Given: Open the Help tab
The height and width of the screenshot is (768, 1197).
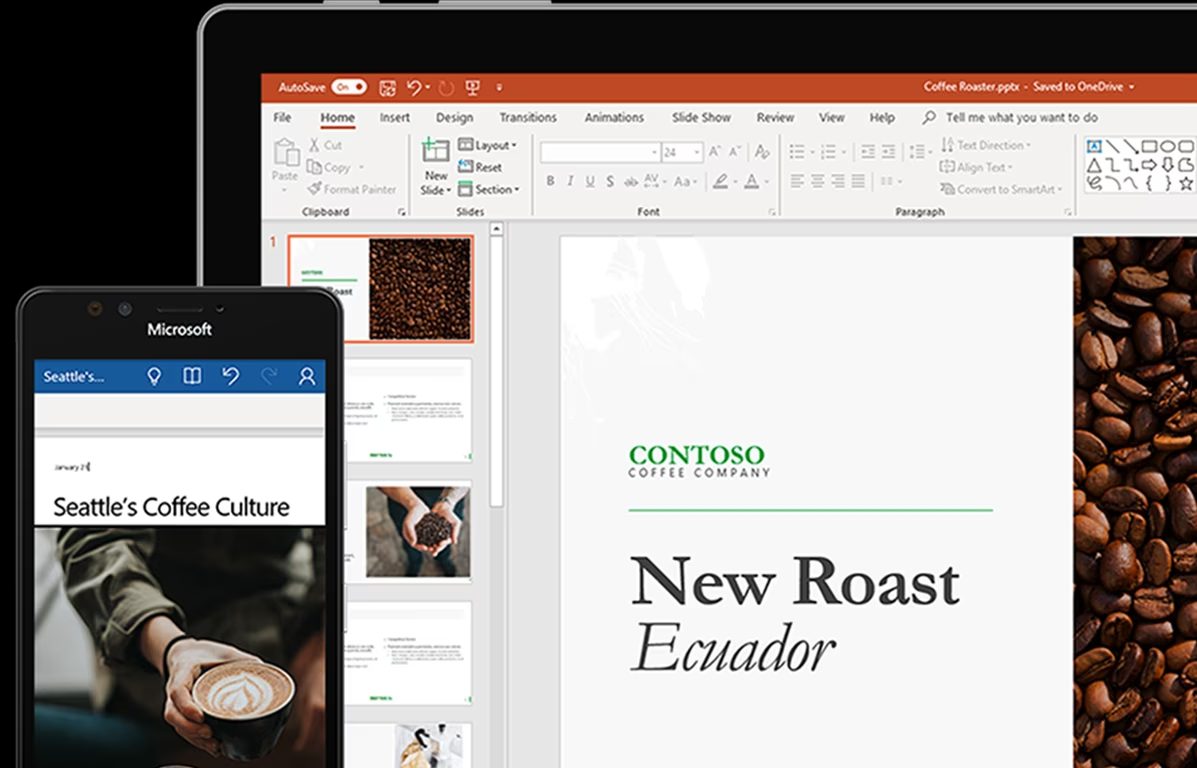Looking at the screenshot, I should 882,118.
